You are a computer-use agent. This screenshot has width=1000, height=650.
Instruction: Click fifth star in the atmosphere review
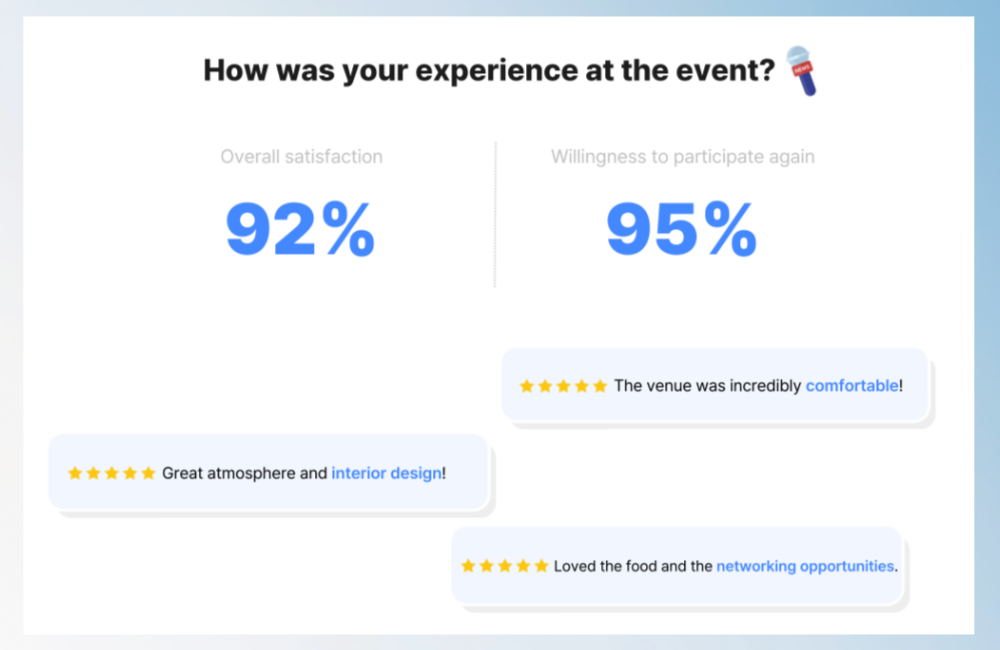click(x=148, y=473)
